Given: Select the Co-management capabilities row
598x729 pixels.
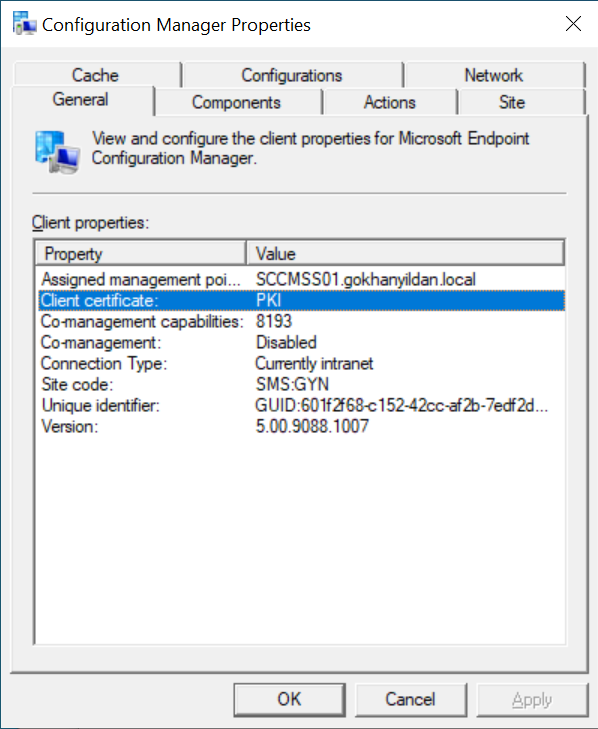Looking at the screenshot, I should coord(302,321).
